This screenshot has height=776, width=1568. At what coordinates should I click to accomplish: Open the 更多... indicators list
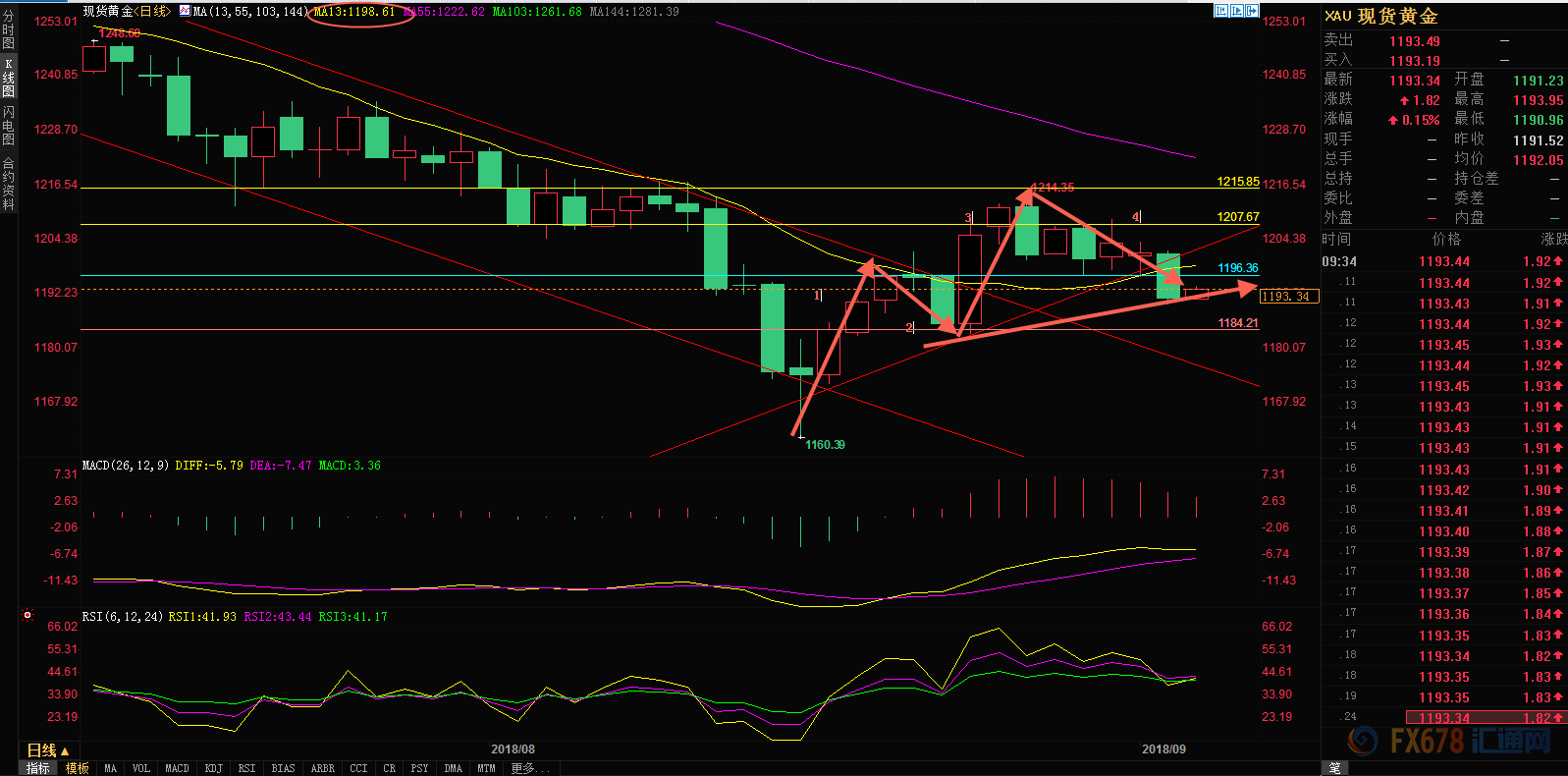pyautogui.click(x=530, y=768)
